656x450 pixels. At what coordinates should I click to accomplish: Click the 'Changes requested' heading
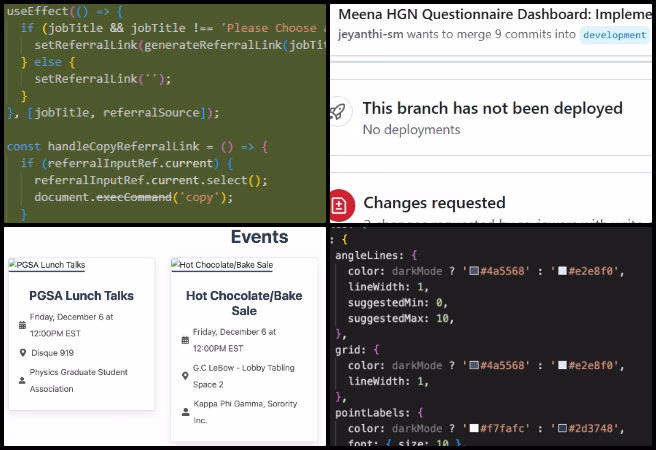coord(434,203)
